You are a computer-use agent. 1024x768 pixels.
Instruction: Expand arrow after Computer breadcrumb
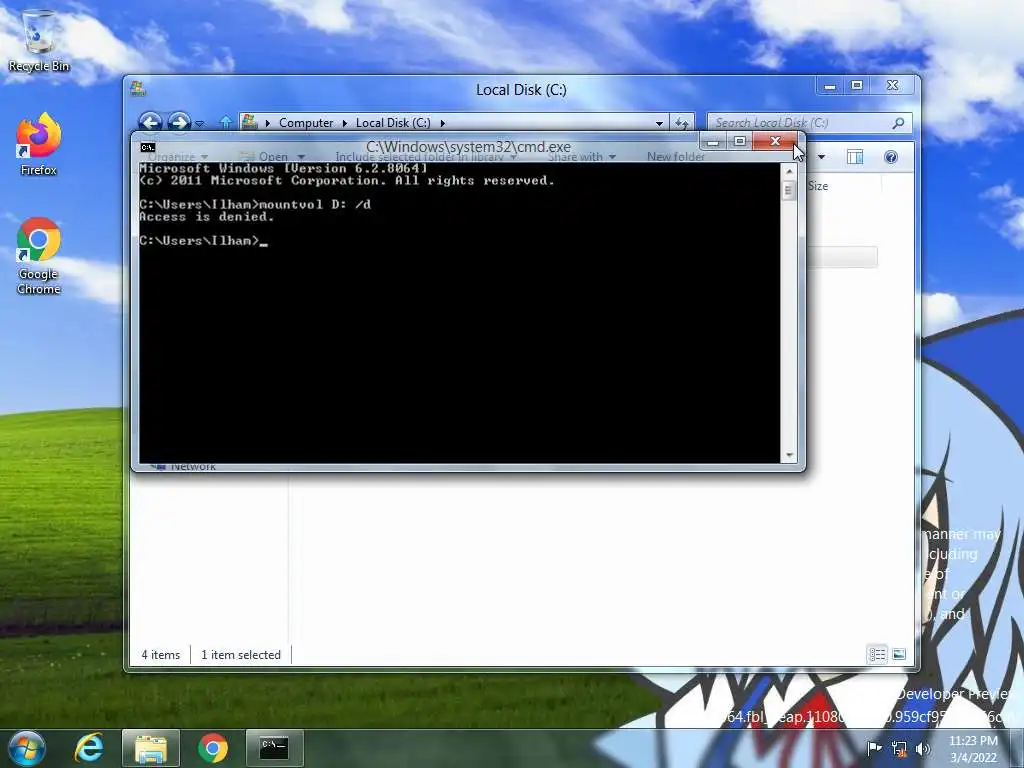[345, 123]
